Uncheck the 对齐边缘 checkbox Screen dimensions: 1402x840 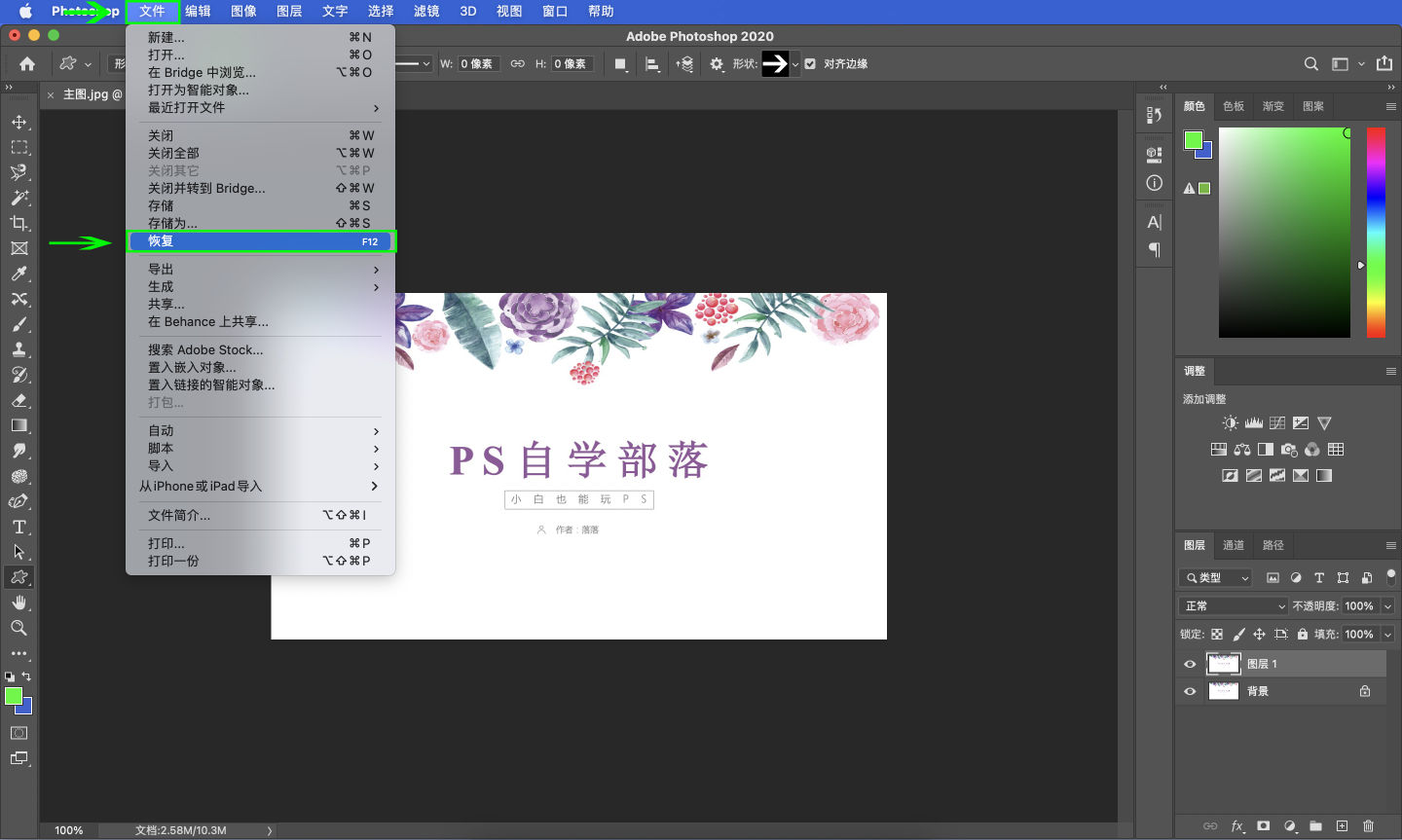click(x=810, y=63)
